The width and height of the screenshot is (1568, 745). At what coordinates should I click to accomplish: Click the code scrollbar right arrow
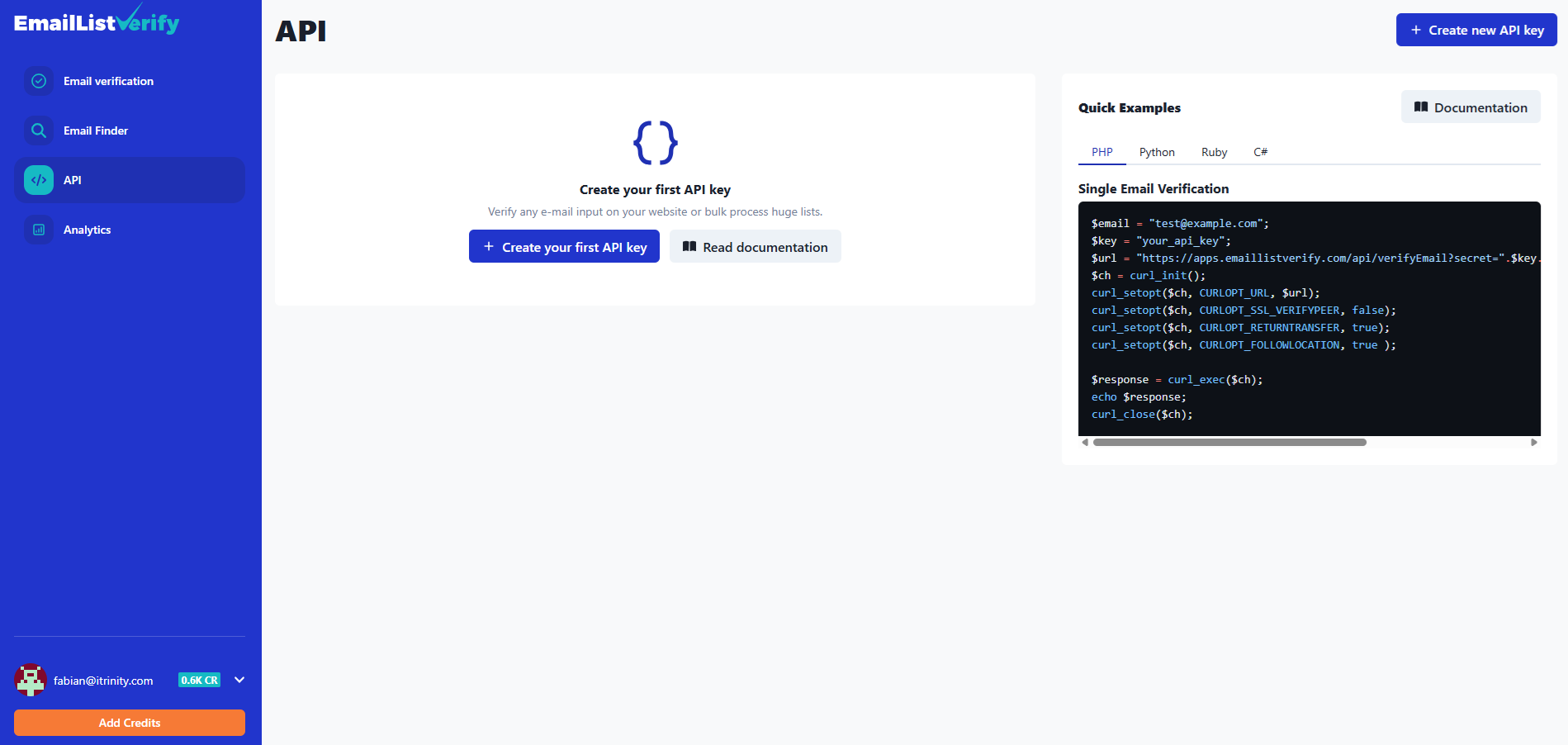pyautogui.click(x=1534, y=442)
